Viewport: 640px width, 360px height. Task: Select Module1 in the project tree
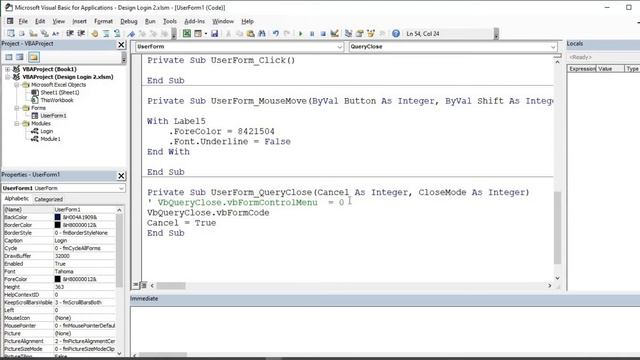pyautogui.click(x=50, y=139)
